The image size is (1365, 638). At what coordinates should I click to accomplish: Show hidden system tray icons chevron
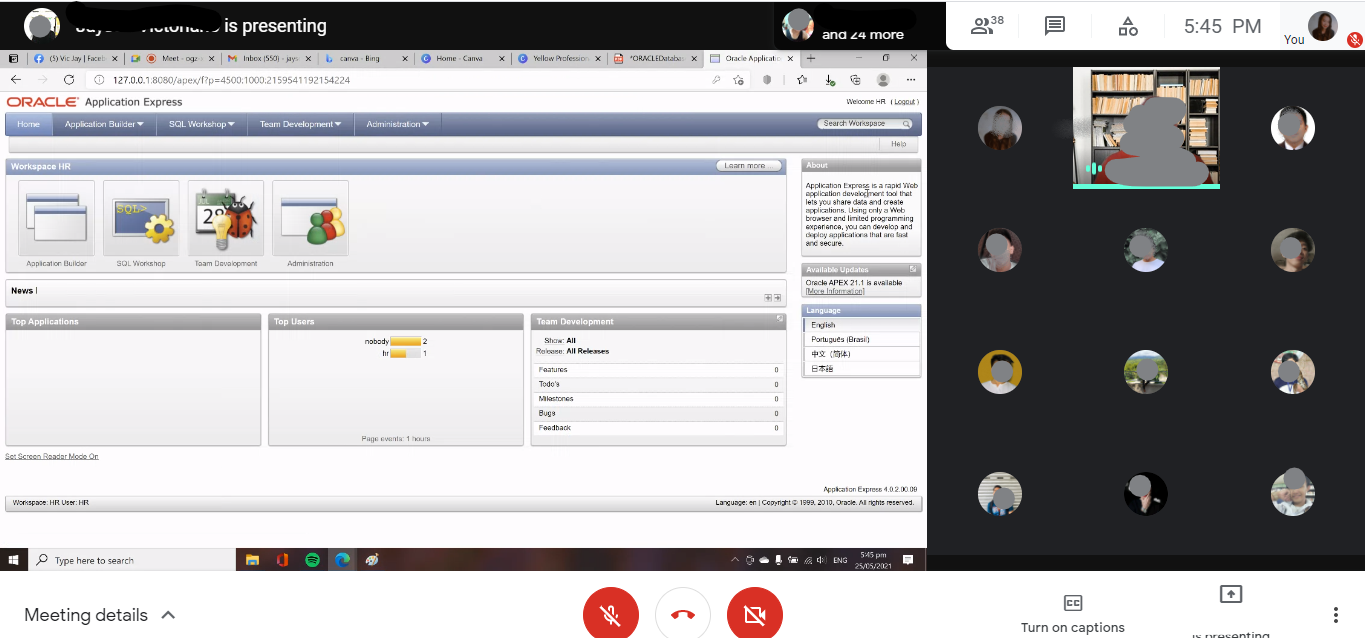(735, 560)
